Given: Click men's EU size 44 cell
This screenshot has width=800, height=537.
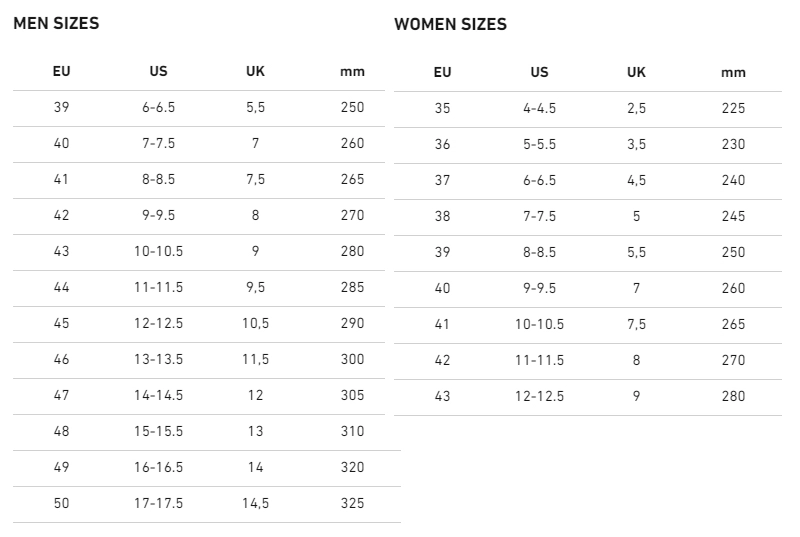Looking at the screenshot, I should [x=62, y=287].
